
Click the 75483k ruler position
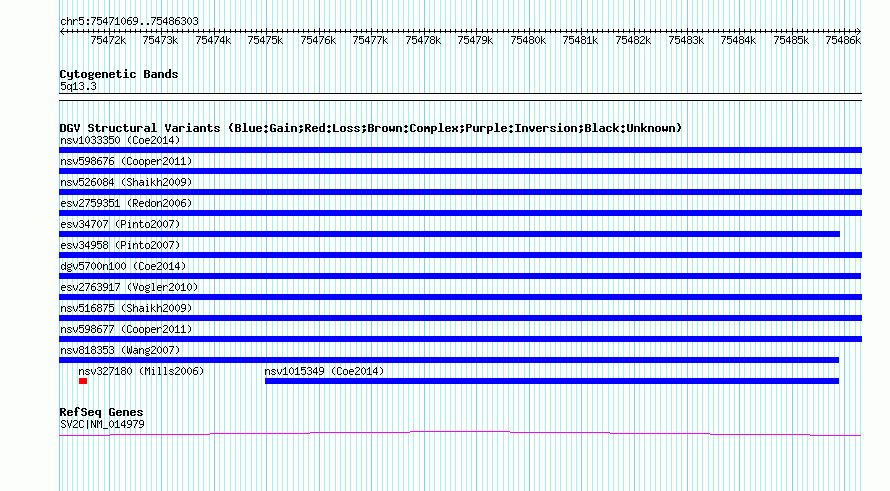(686, 40)
